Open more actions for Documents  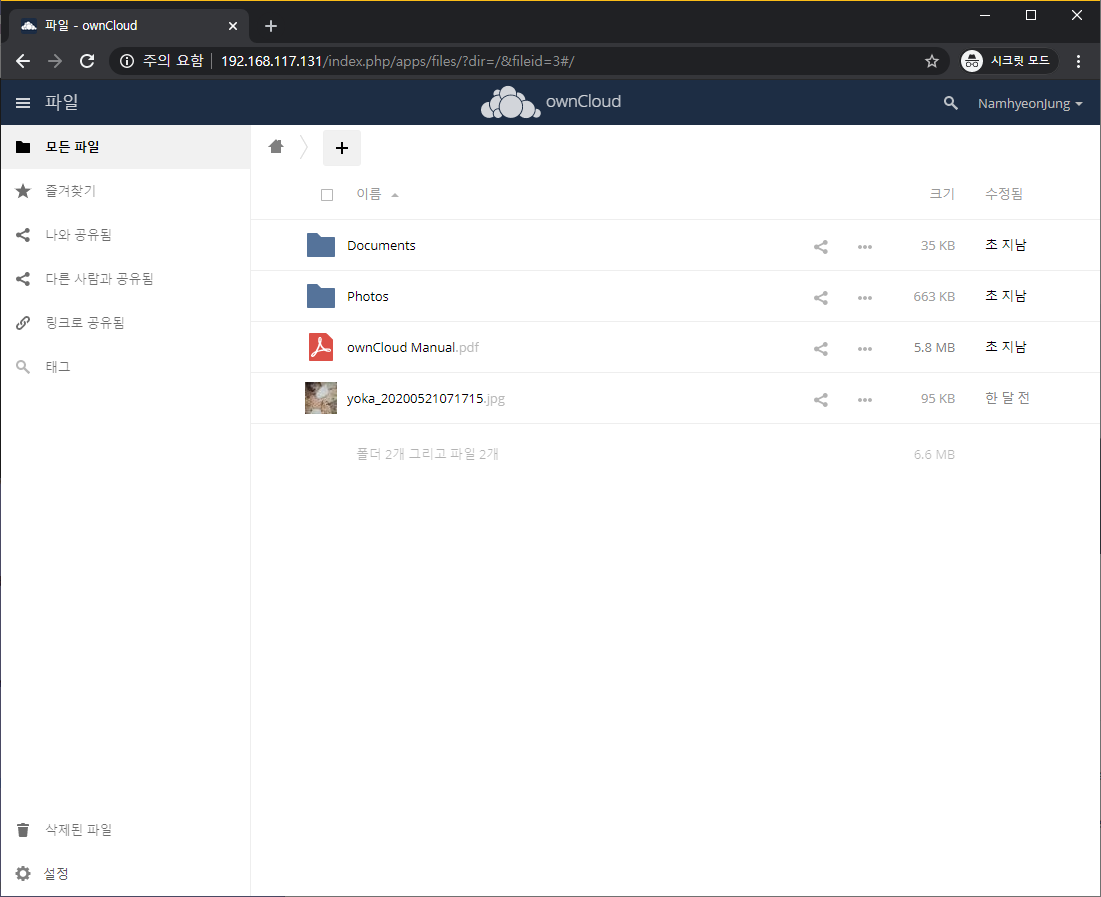865,247
